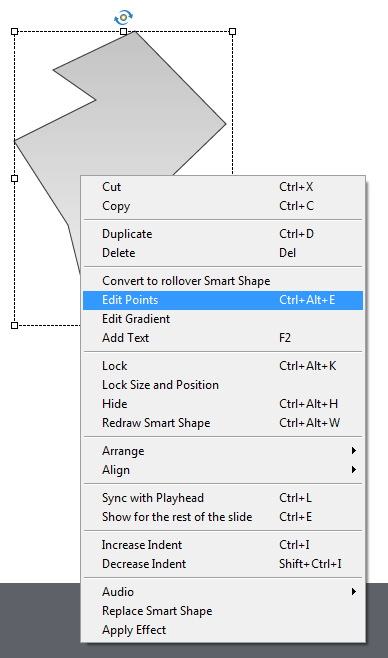This screenshot has height=658, width=388.
Task: Click the bottom-left resize handle
Action: tap(14, 325)
